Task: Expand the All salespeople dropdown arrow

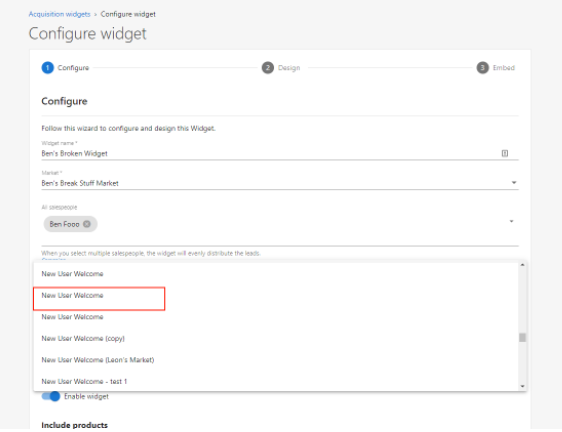Action: 511,221
